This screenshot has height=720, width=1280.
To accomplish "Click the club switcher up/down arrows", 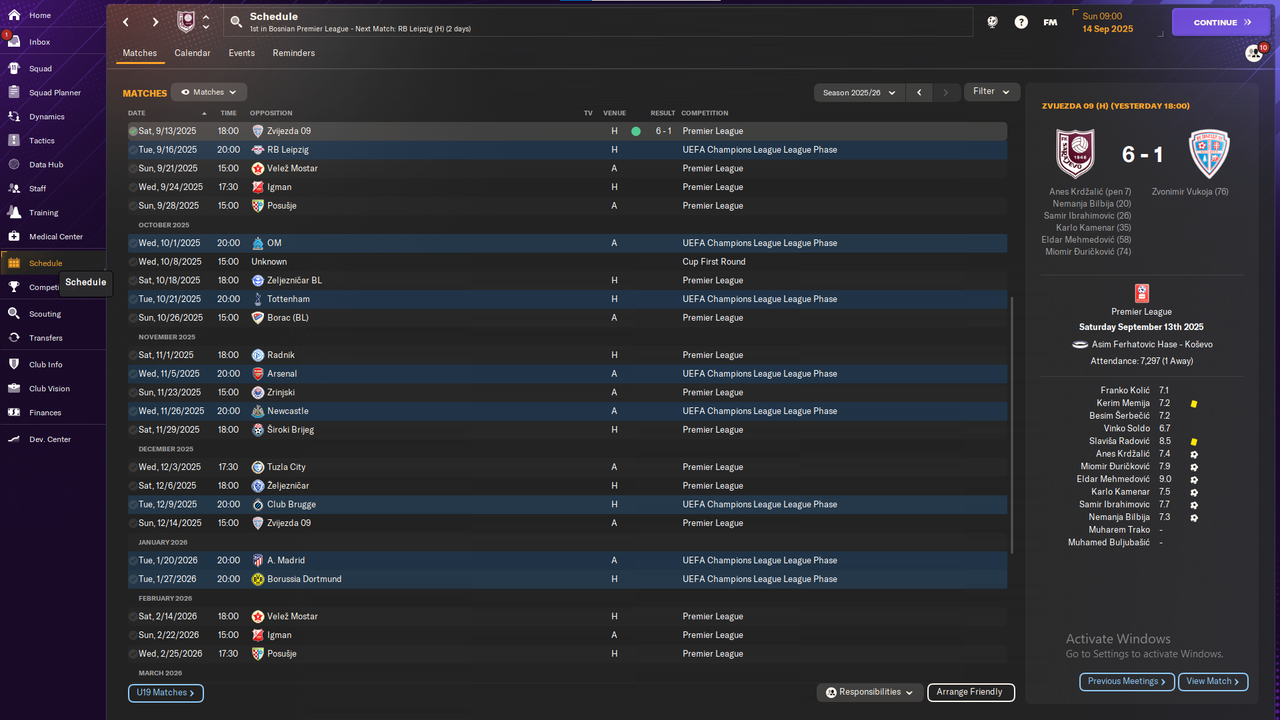I will (x=206, y=22).
